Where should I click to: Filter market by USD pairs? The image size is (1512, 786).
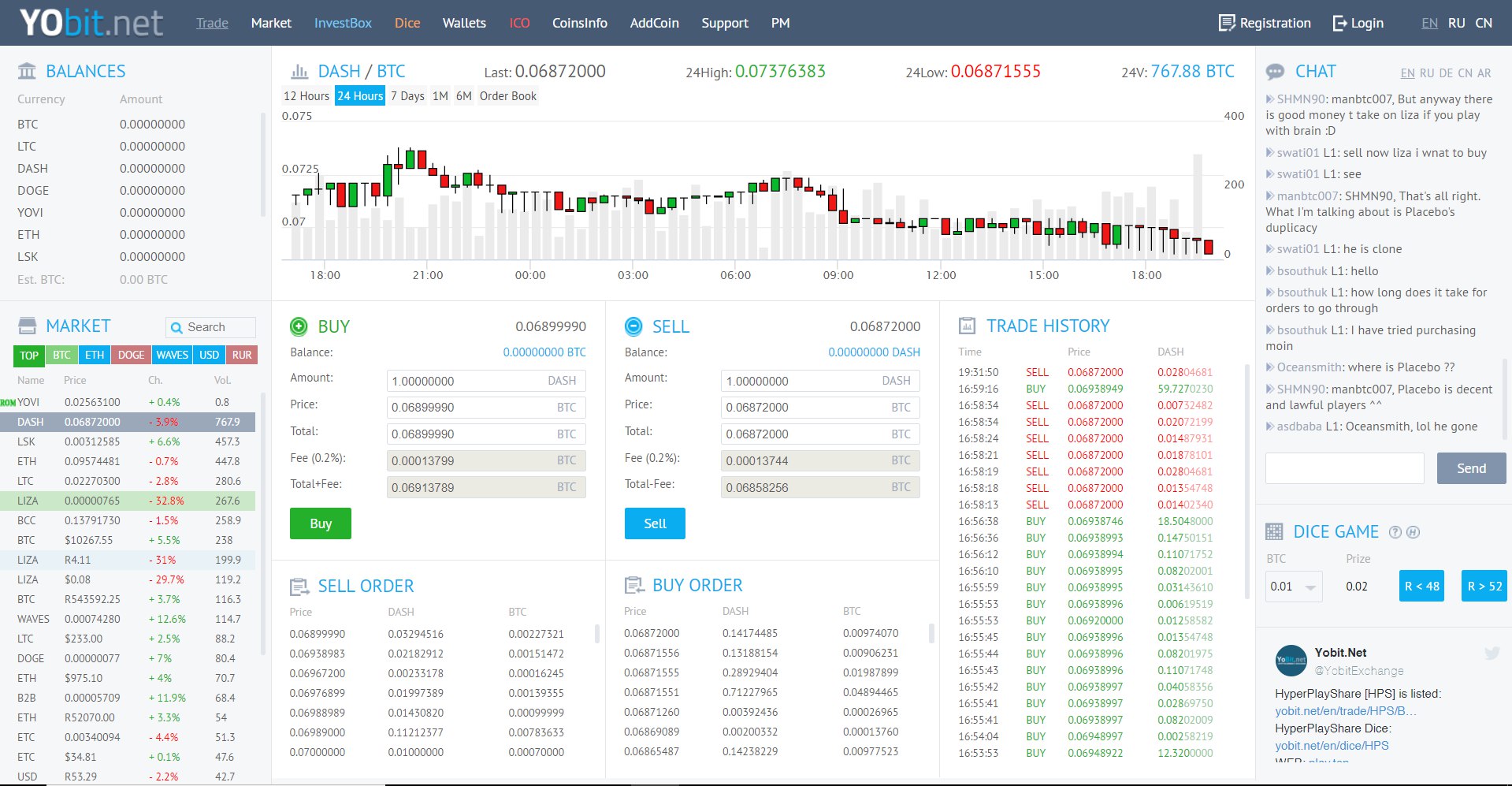(x=209, y=356)
